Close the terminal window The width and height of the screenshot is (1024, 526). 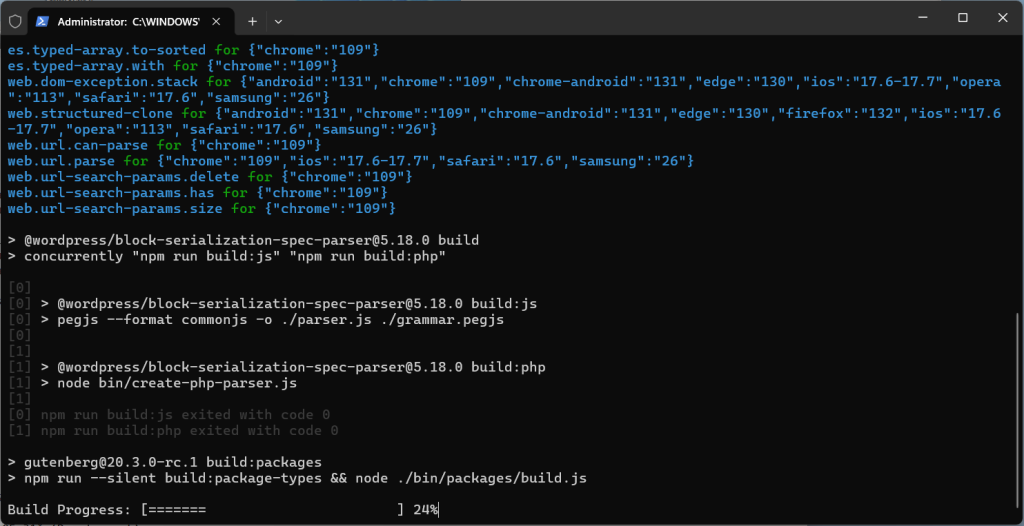pos(1001,18)
